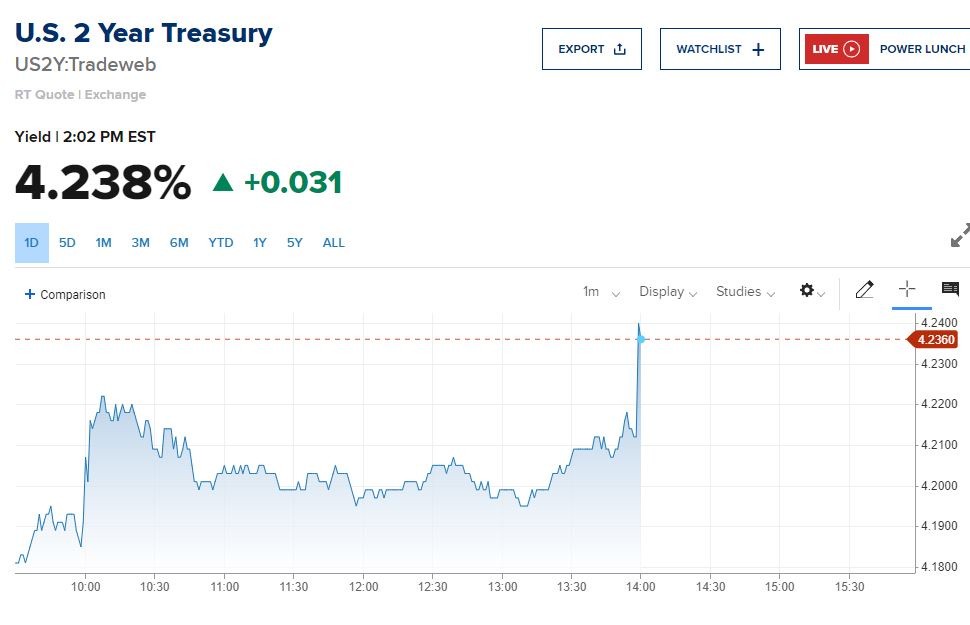The height and width of the screenshot is (625, 970).
Task: Click the plus icon beside Comparison
Action: click(30, 294)
